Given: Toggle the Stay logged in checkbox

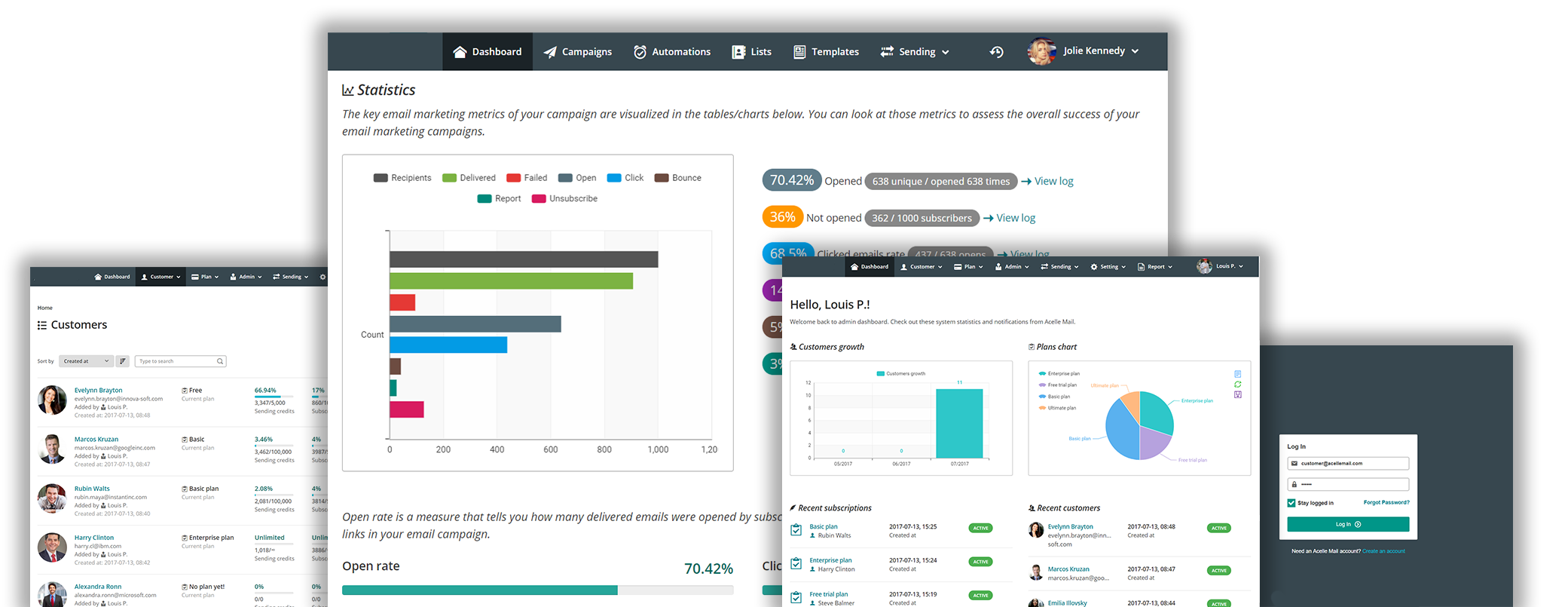Looking at the screenshot, I should pos(1291,503).
